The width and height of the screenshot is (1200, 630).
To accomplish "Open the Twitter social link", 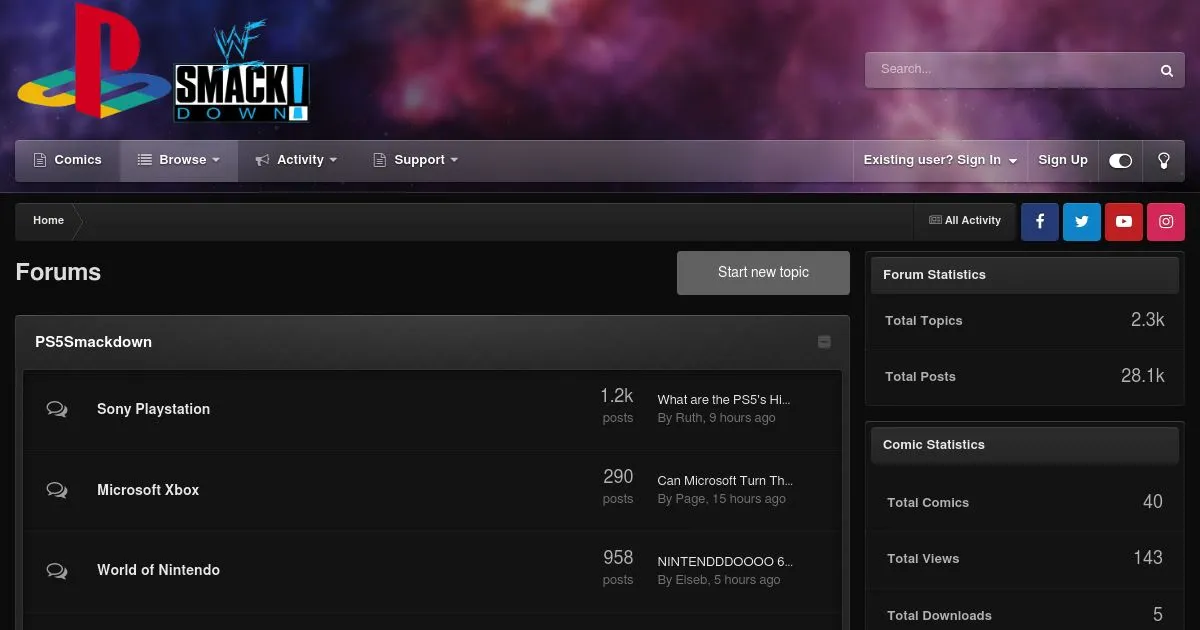I will point(1082,222).
